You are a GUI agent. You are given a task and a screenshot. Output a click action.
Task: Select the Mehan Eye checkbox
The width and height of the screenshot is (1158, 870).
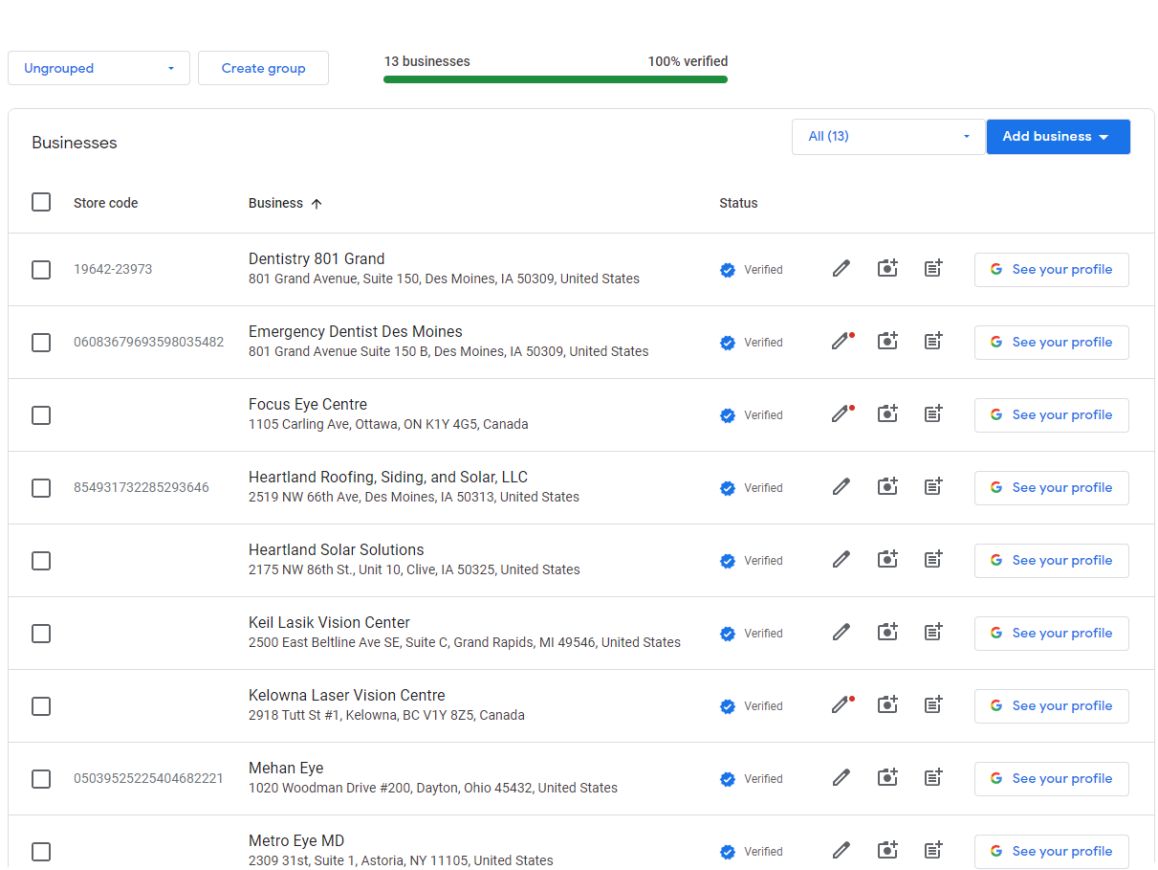point(41,779)
